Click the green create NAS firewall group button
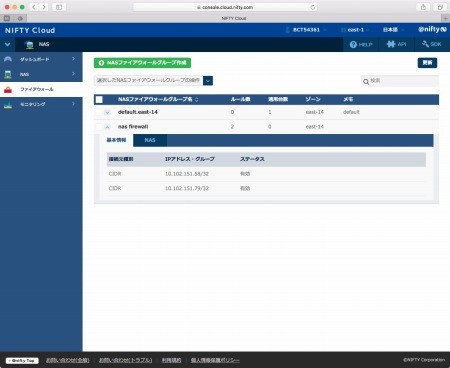The image size is (450, 368). click(142, 63)
